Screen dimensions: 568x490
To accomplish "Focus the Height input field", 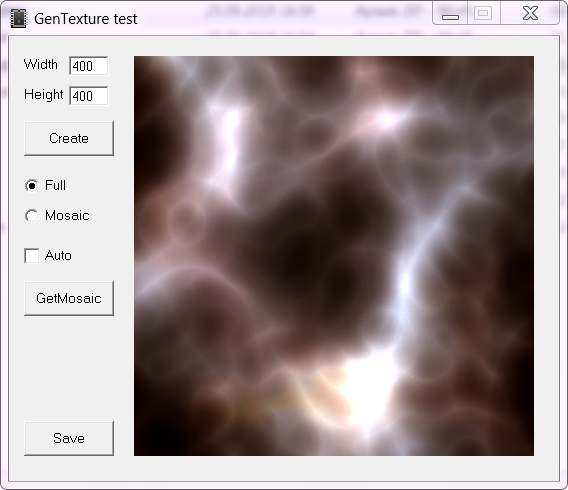I will click(88, 96).
